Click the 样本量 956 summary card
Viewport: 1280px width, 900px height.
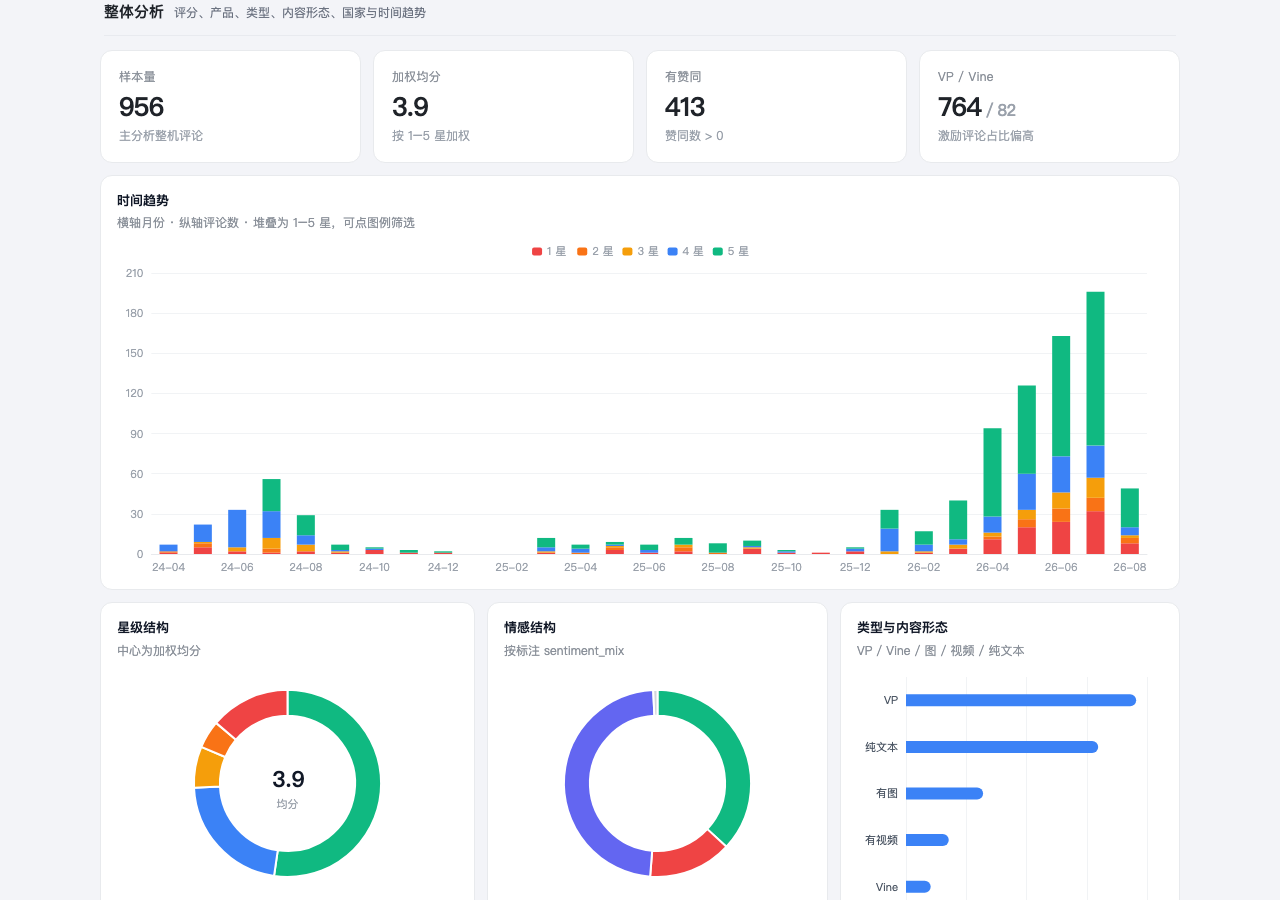230,106
